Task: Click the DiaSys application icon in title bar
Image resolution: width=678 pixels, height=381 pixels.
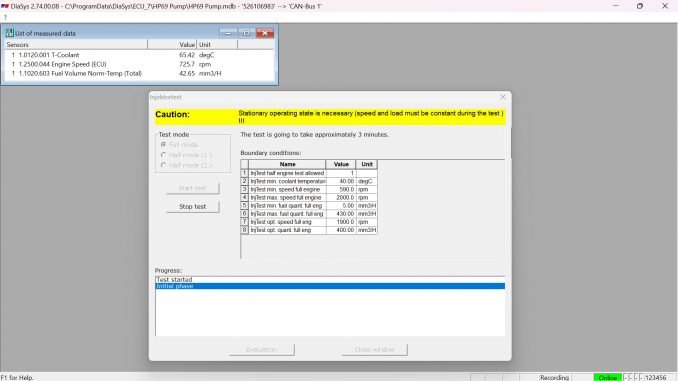Action: 5,6
